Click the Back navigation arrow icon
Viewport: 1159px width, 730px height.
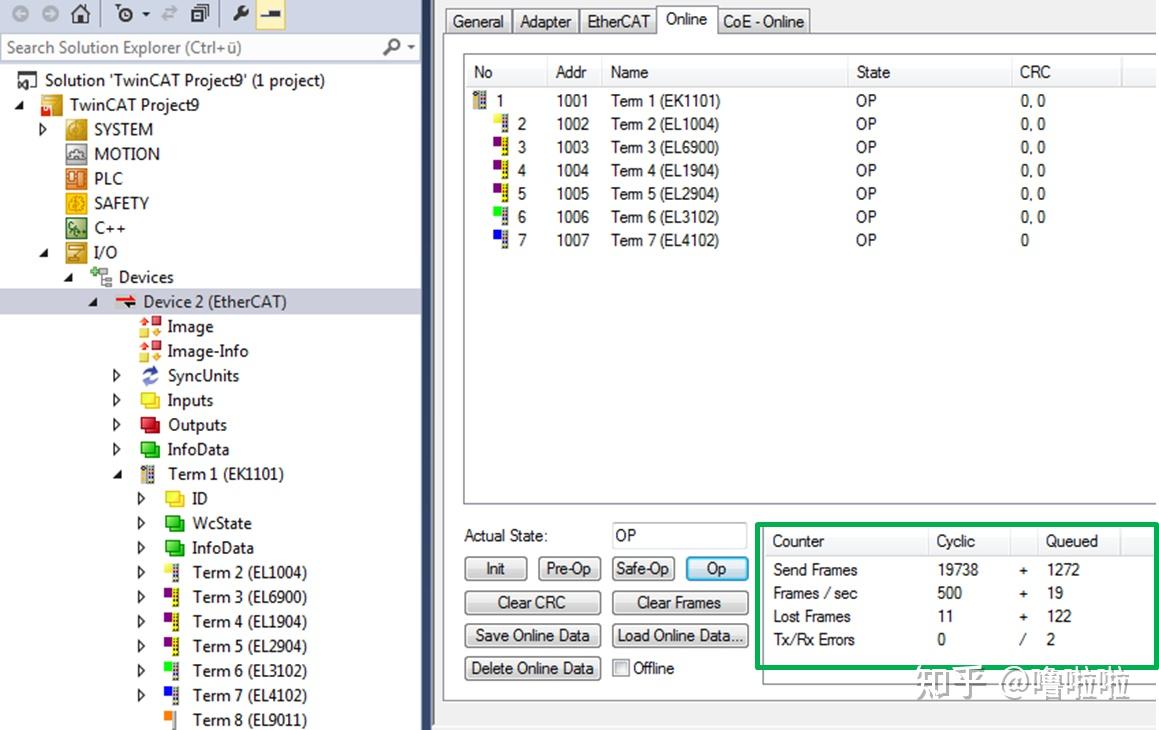point(21,13)
